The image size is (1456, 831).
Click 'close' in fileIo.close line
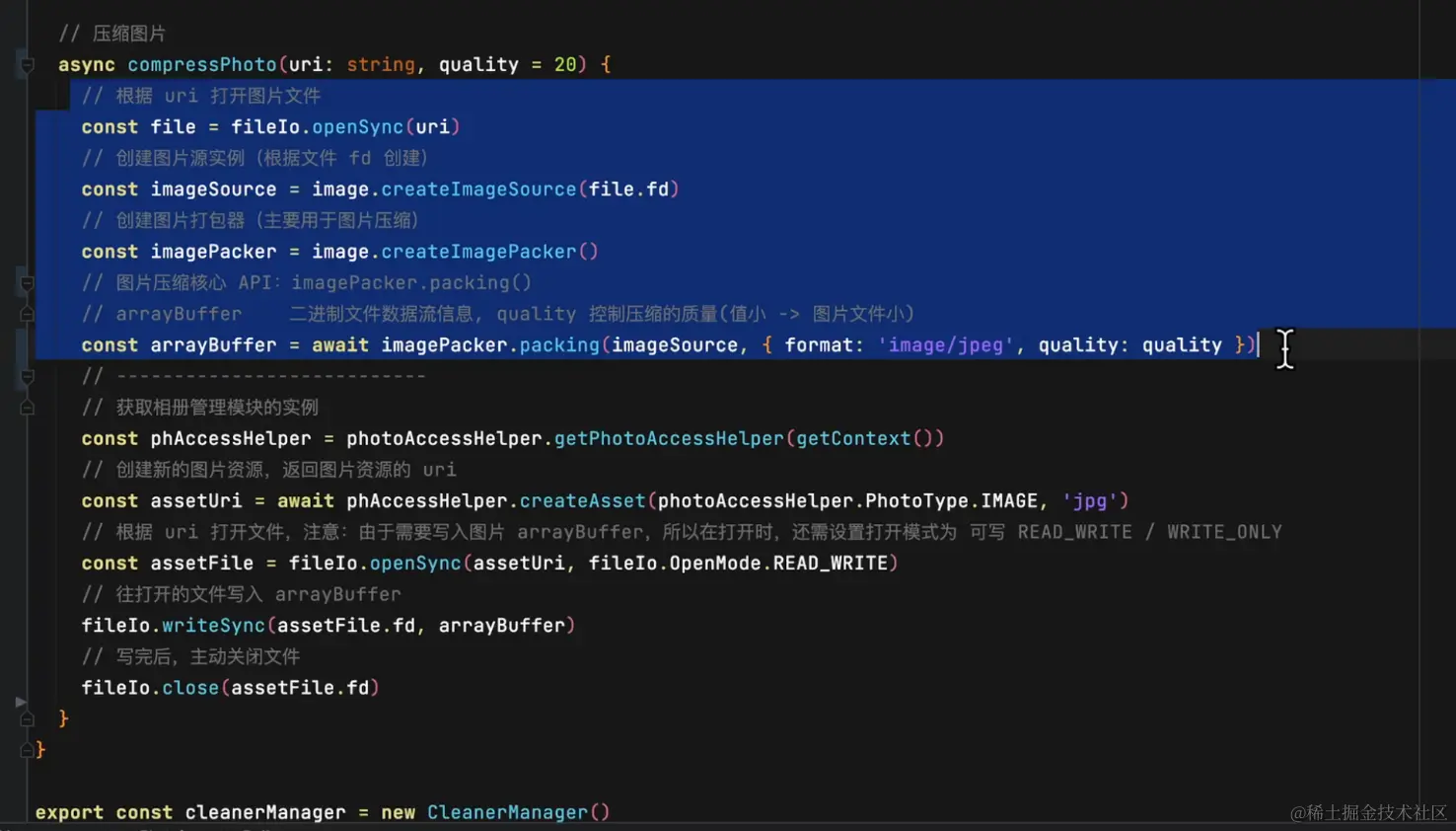pyautogui.click(x=190, y=688)
